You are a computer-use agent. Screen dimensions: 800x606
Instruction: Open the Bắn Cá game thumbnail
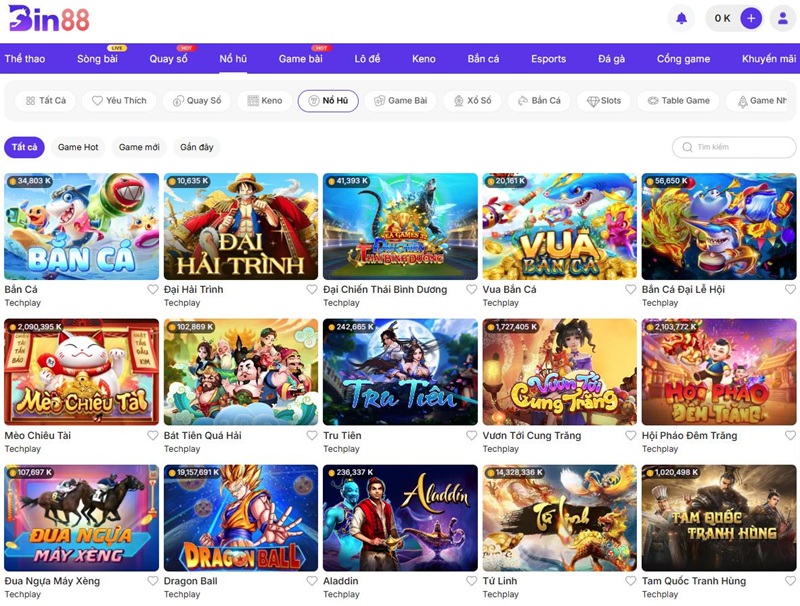82,226
